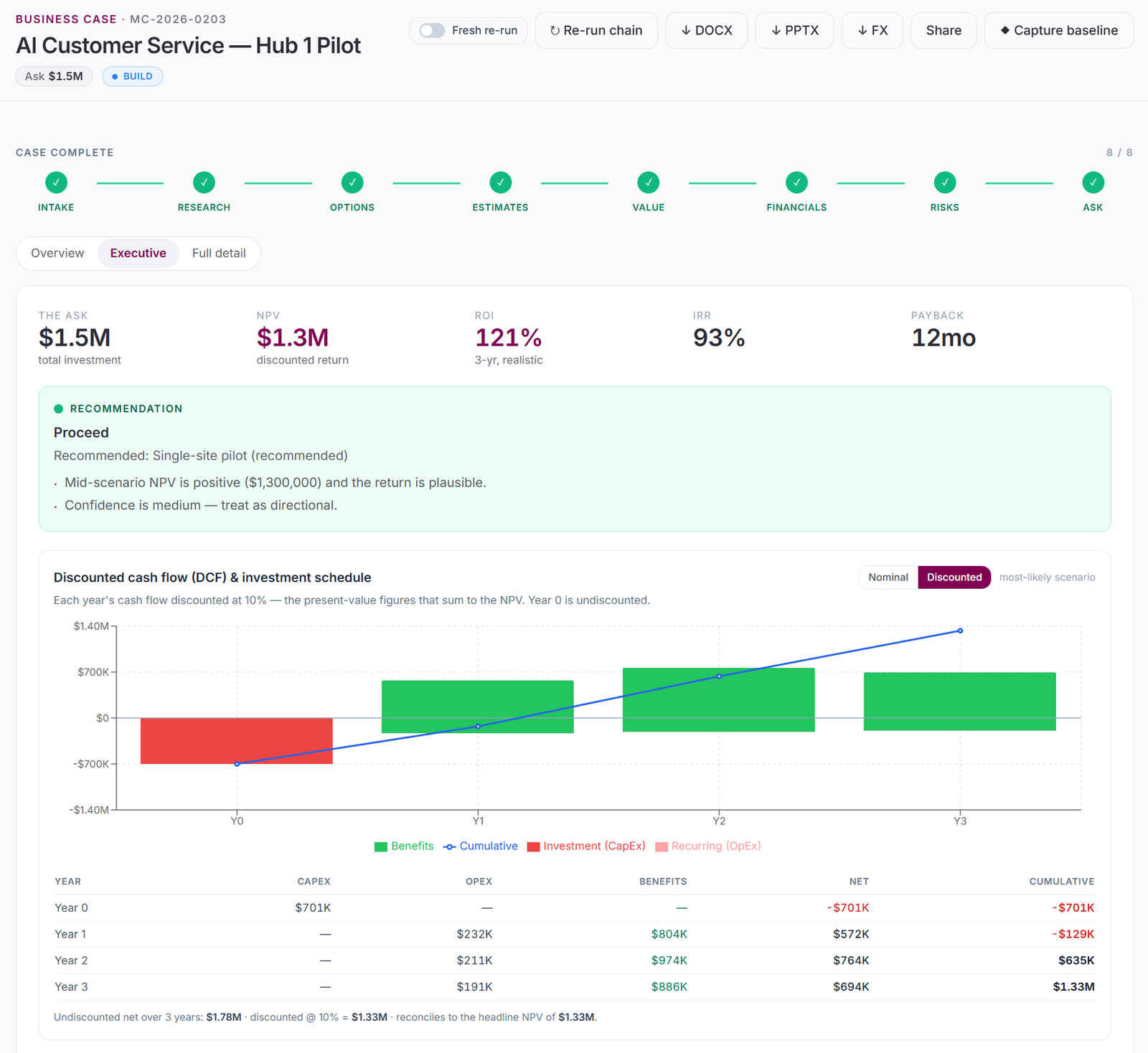Click the Y3 cumulative line point
1148x1053 pixels.
960,631
